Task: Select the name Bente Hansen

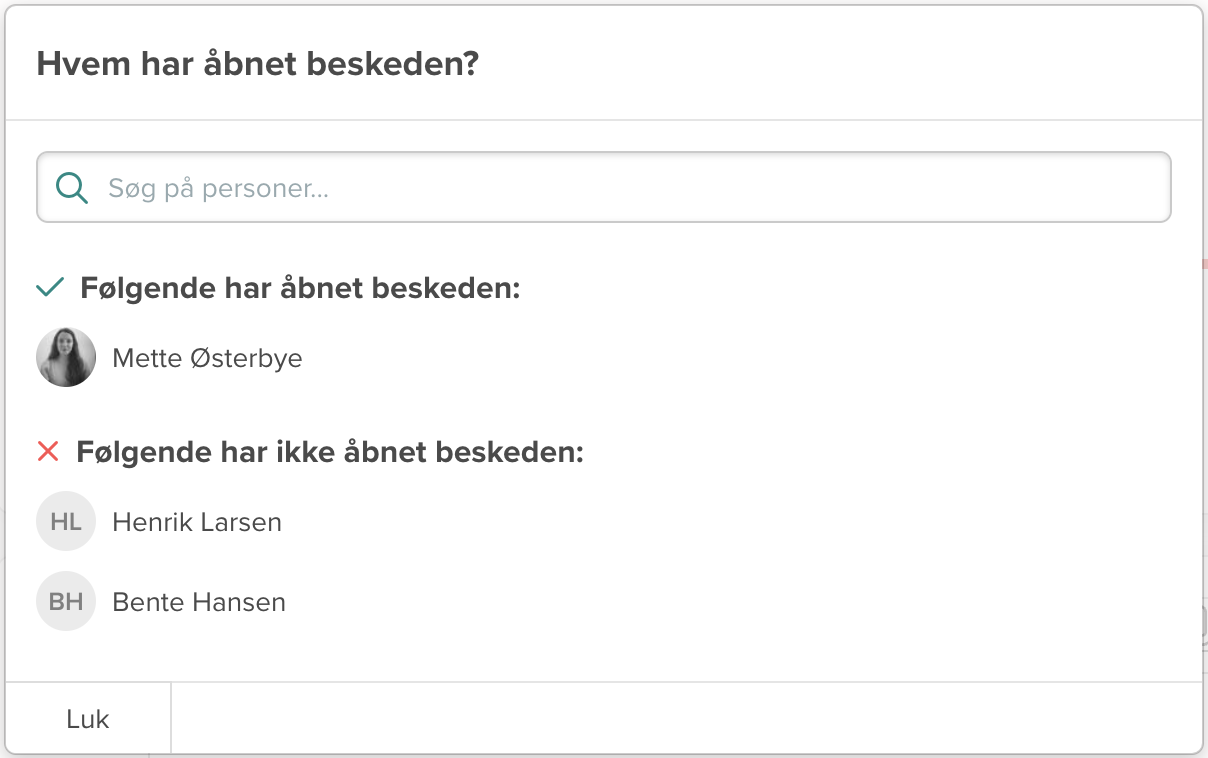Action: [x=199, y=602]
